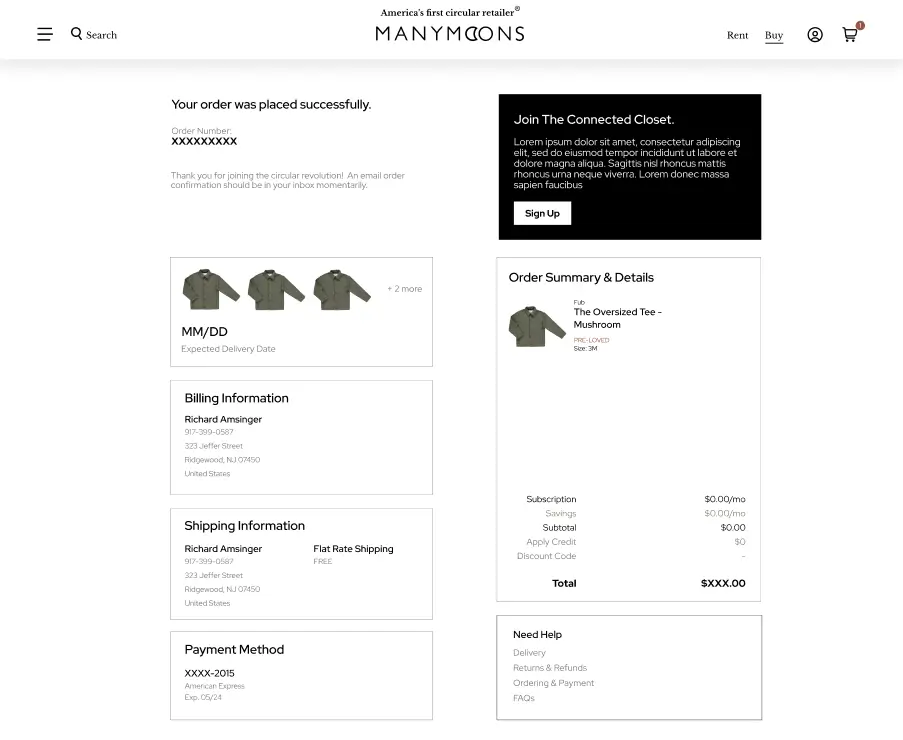Click the third jacket thumbnail
Screen dimensions: 903x740
point(342,289)
